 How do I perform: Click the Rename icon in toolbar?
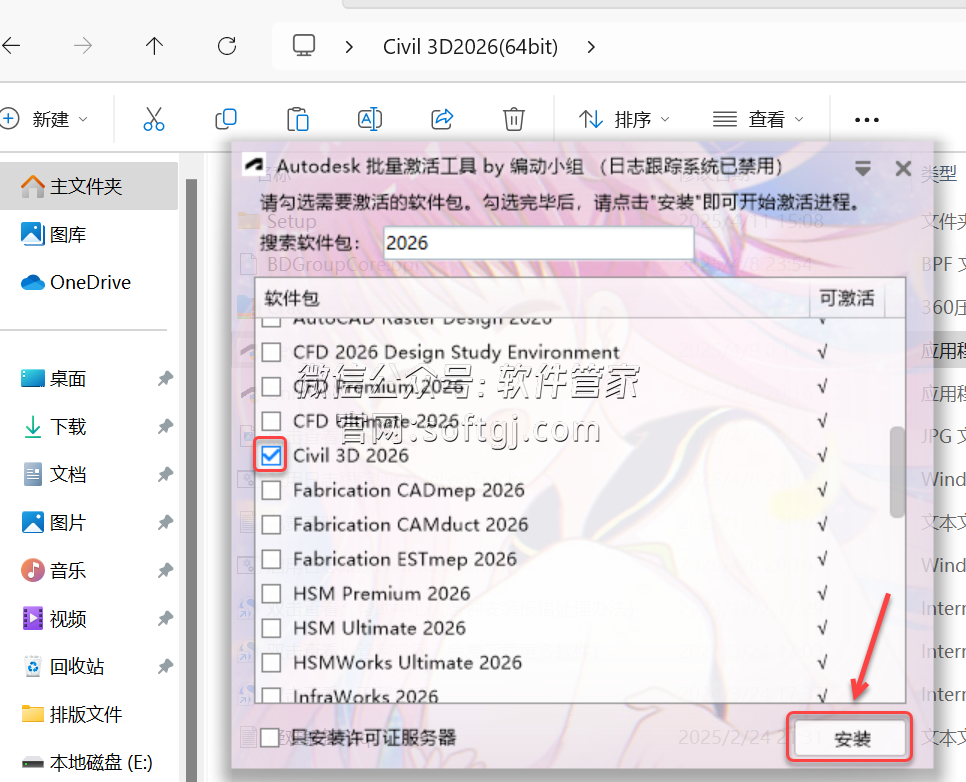370,118
